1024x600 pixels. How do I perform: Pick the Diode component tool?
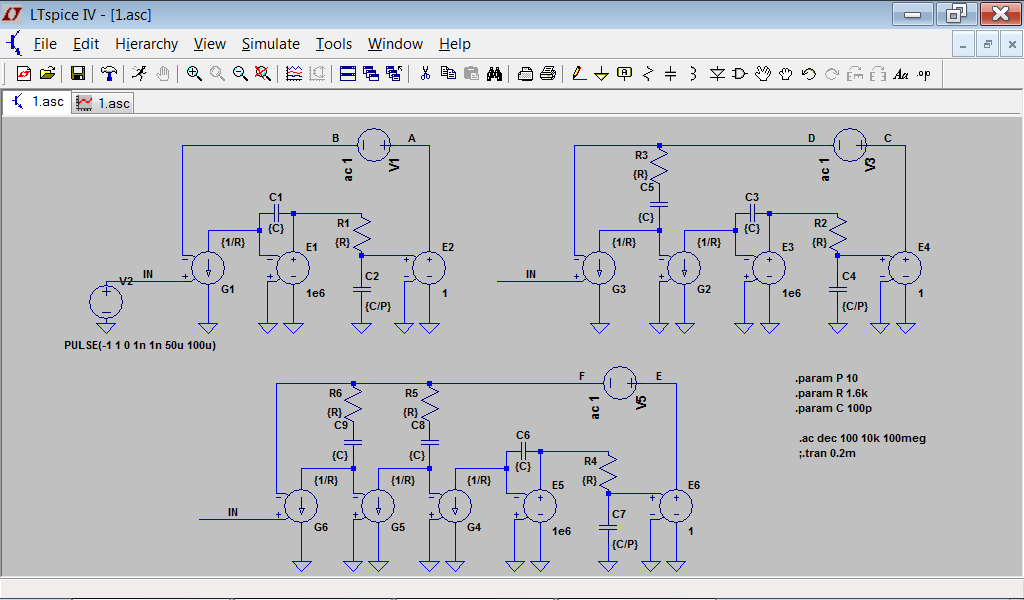click(717, 74)
